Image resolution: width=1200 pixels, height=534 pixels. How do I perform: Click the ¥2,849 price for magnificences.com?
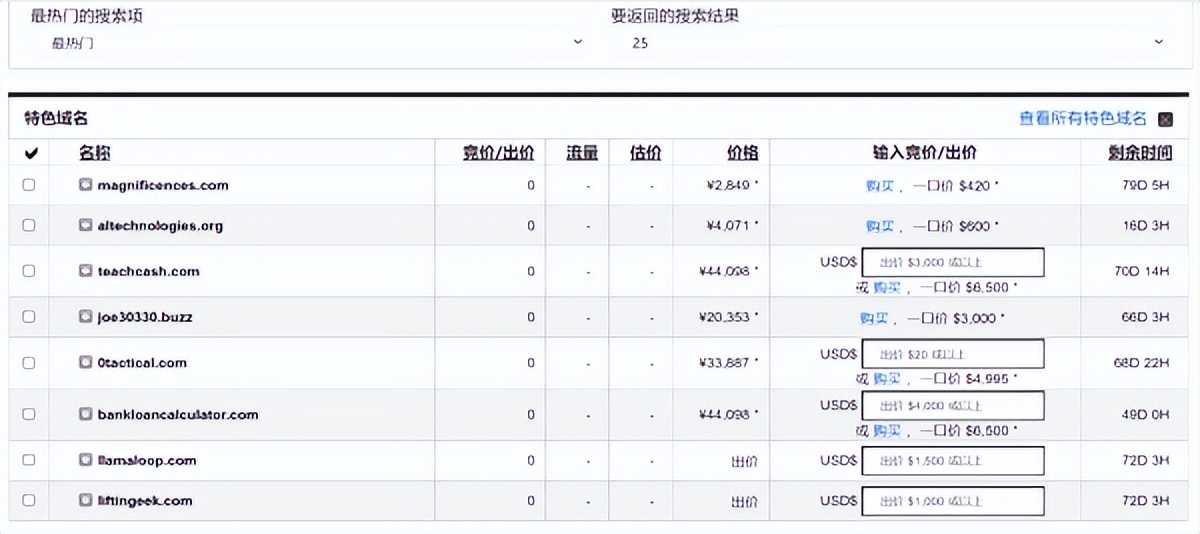tap(731, 185)
